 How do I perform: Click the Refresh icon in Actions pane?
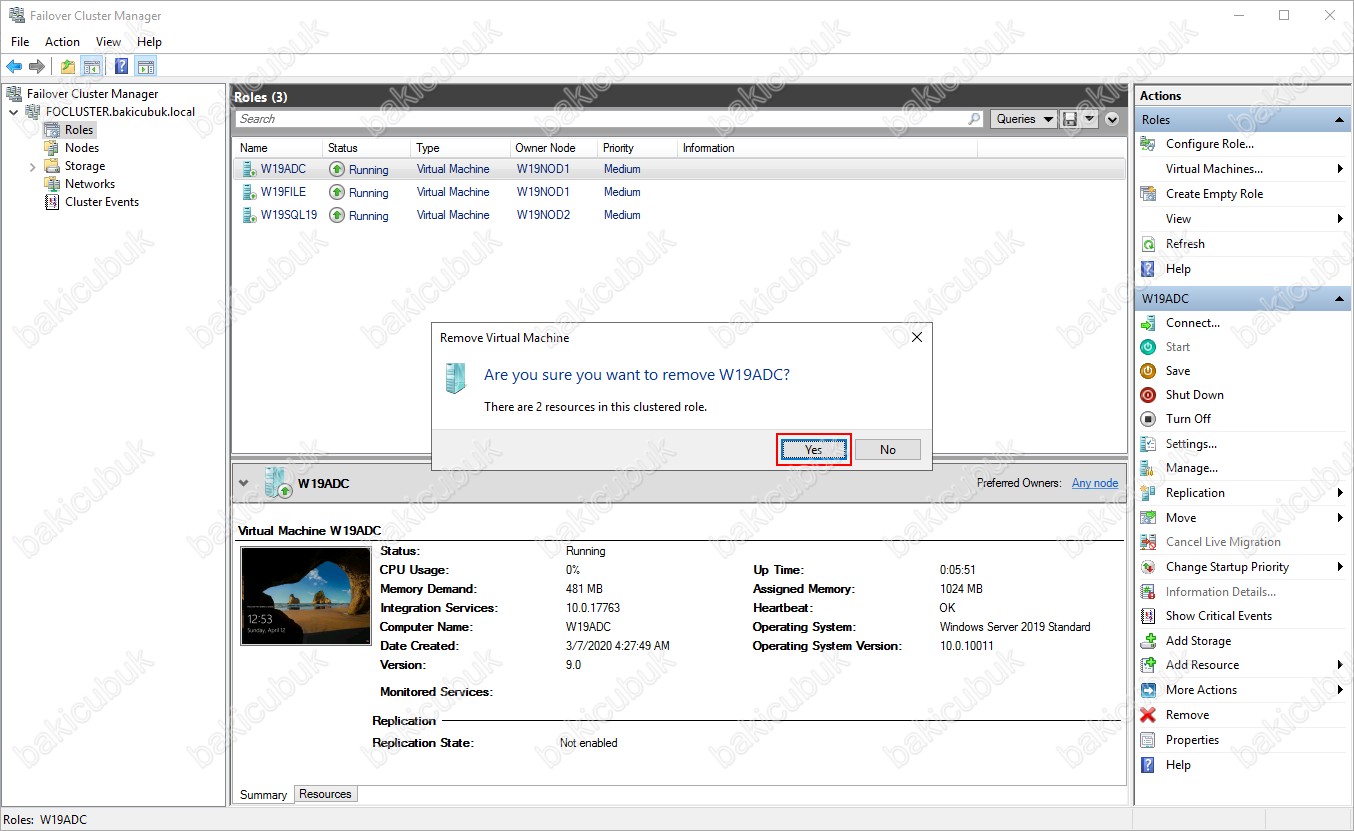point(1148,244)
